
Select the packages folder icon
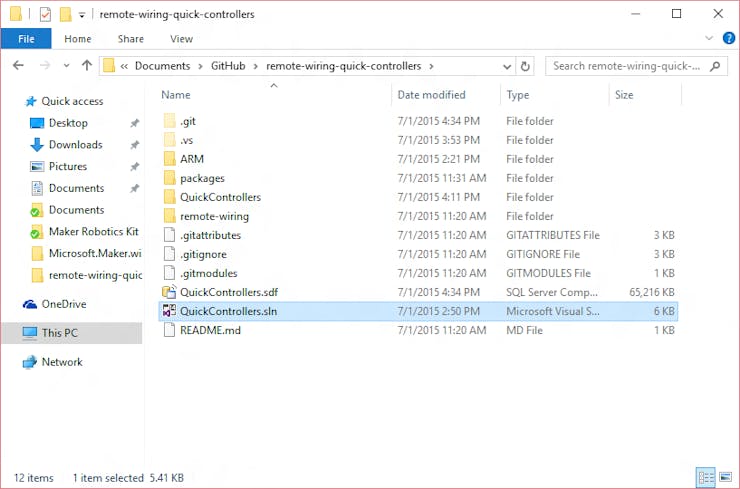[x=169, y=178]
